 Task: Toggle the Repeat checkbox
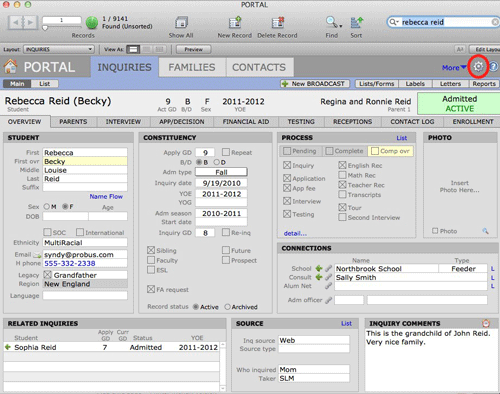[226, 152]
